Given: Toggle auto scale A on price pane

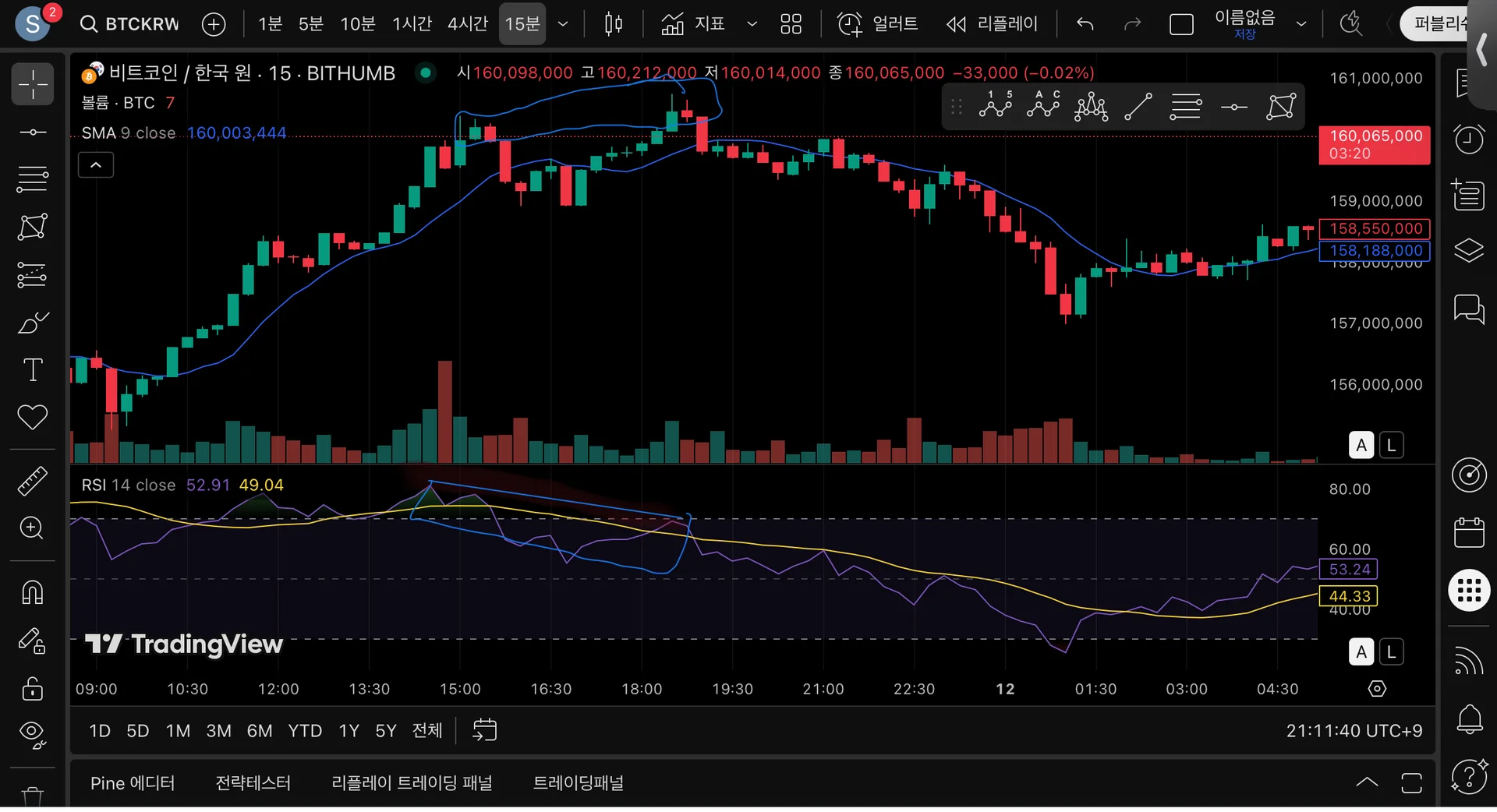Looking at the screenshot, I should (x=1361, y=446).
